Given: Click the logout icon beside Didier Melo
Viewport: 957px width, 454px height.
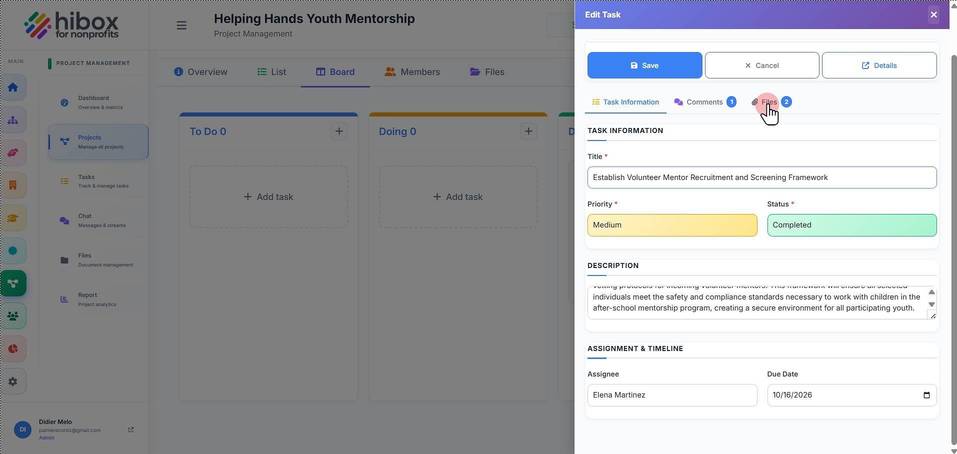Looking at the screenshot, I should point(131,430).
